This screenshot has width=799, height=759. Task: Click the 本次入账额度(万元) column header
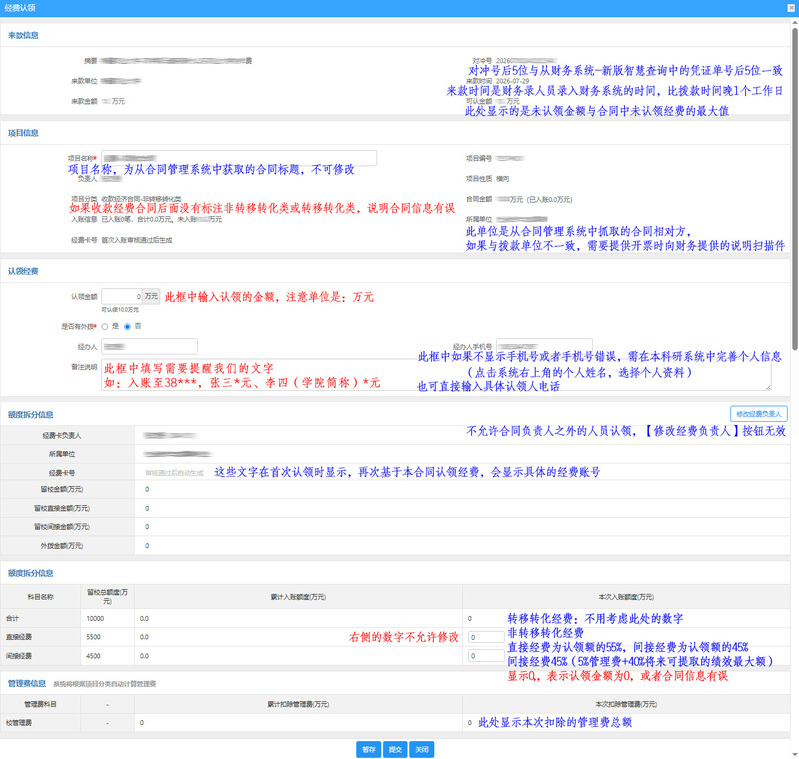tap(626, 597)
